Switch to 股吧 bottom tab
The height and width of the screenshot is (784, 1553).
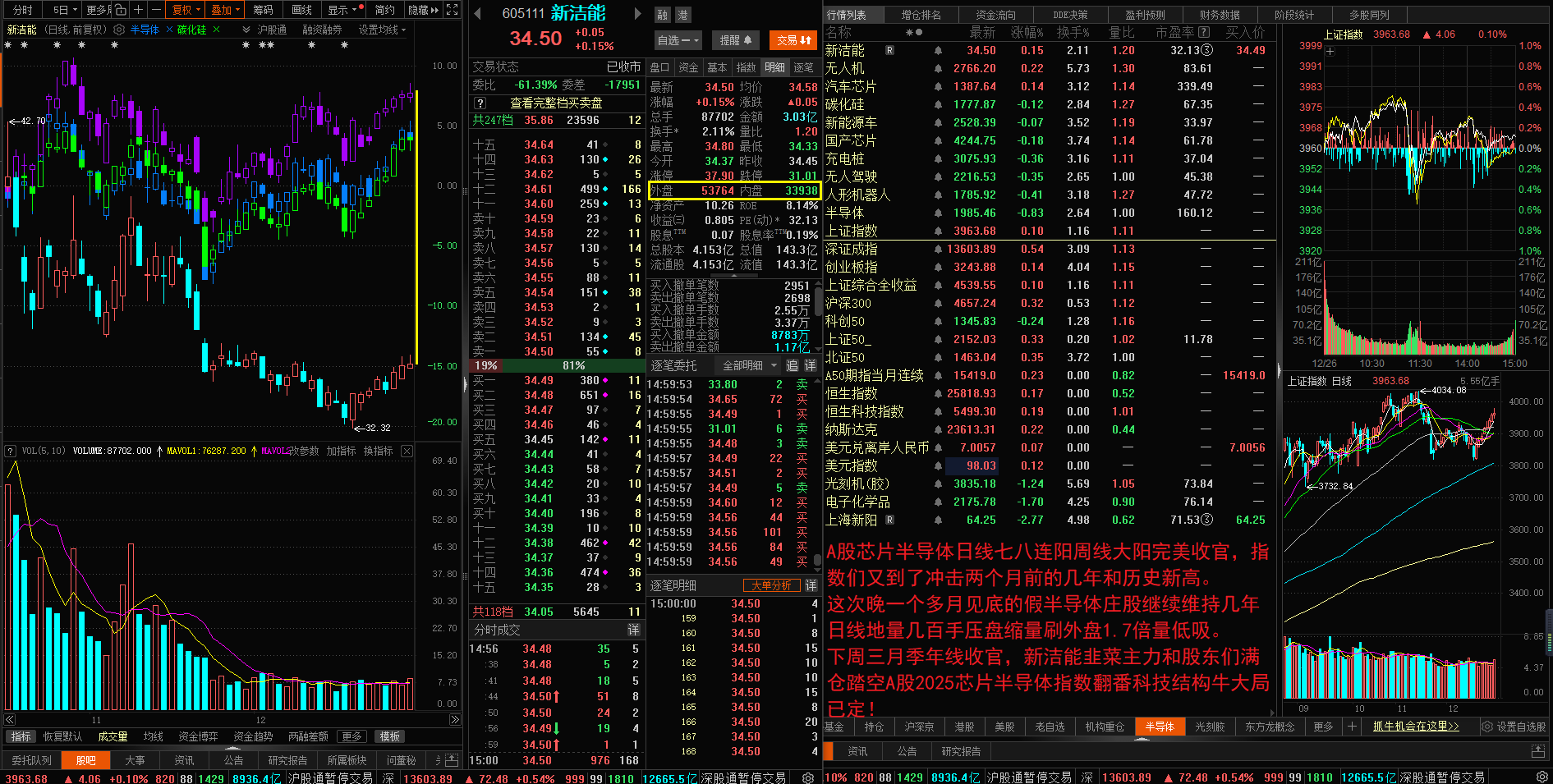[85, 760]
